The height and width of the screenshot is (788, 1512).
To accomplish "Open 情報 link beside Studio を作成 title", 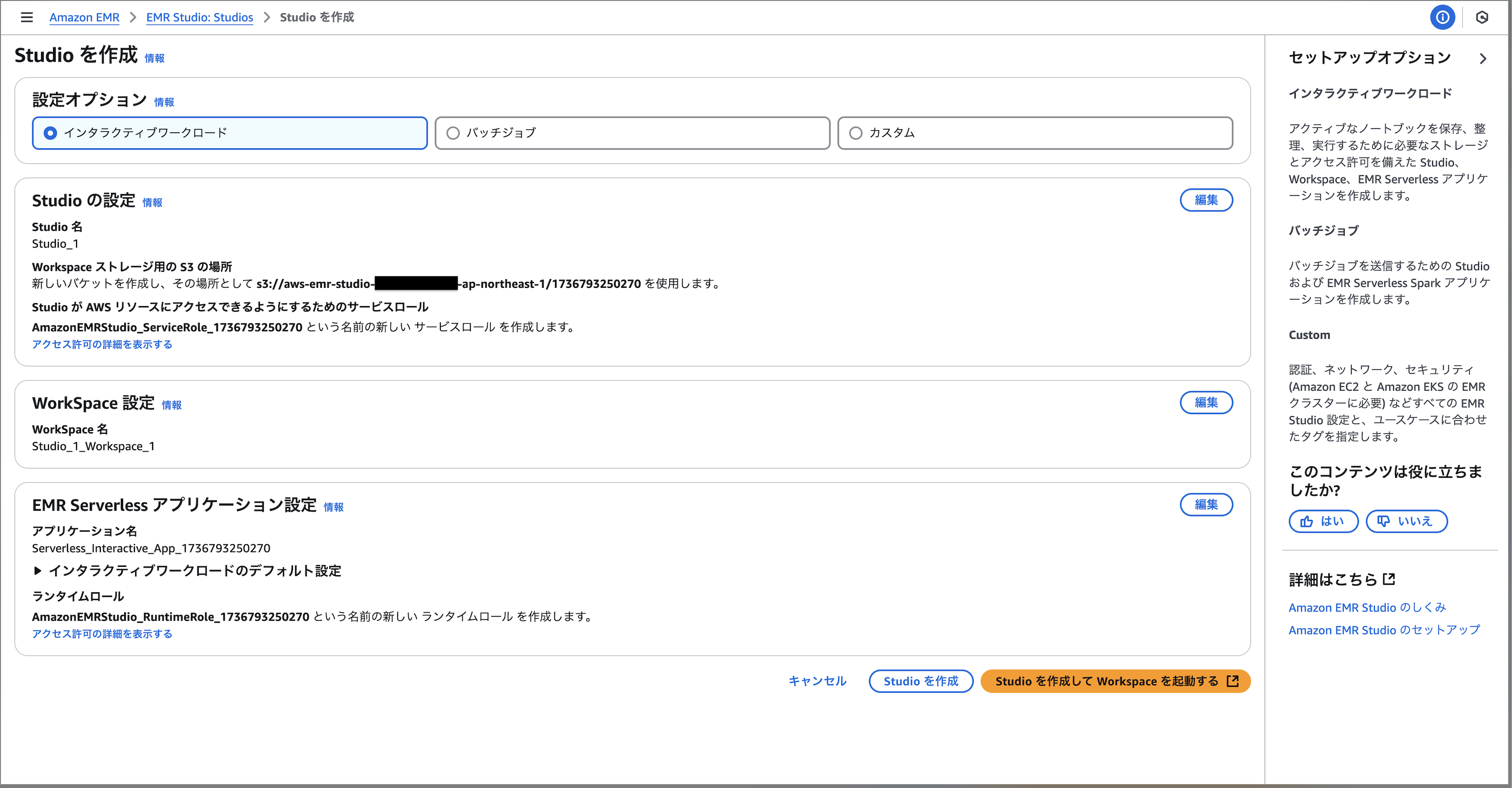I will 154,58.
